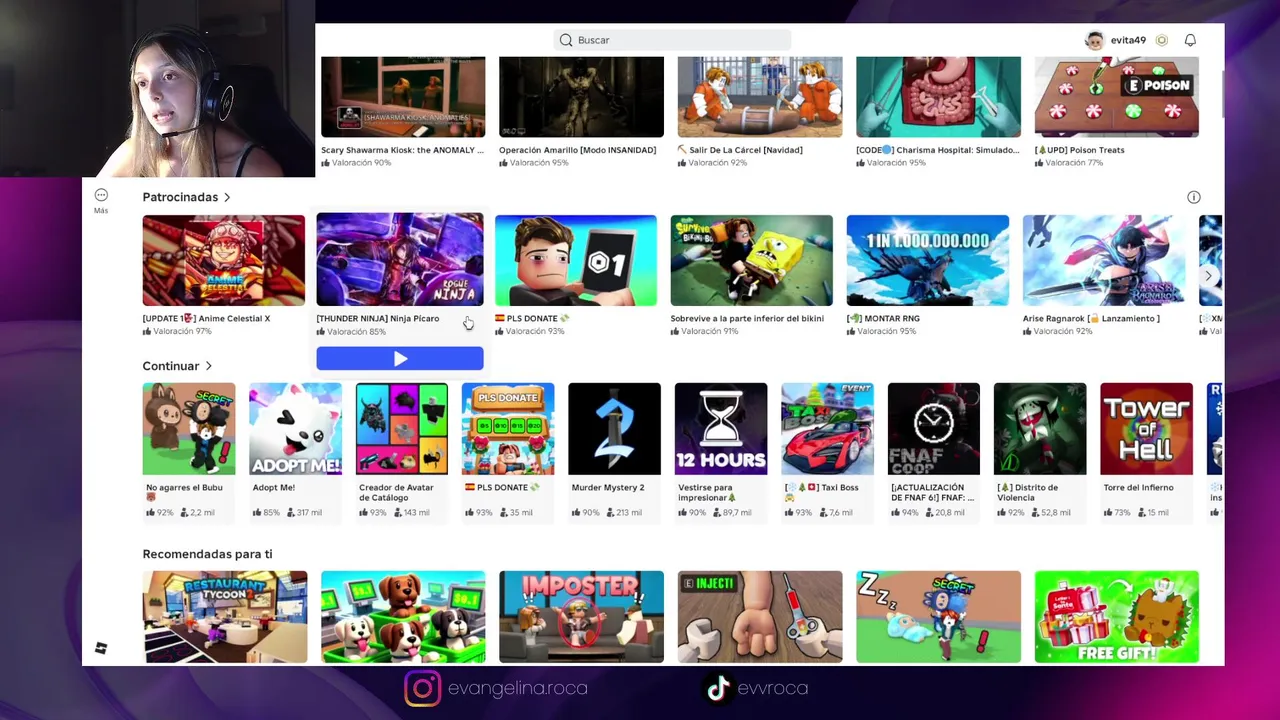Image resolution: width=1280 pixels, height=720 pixels.
Task: Open MONTAR RNG thumbnail
Action: point(927,260)
